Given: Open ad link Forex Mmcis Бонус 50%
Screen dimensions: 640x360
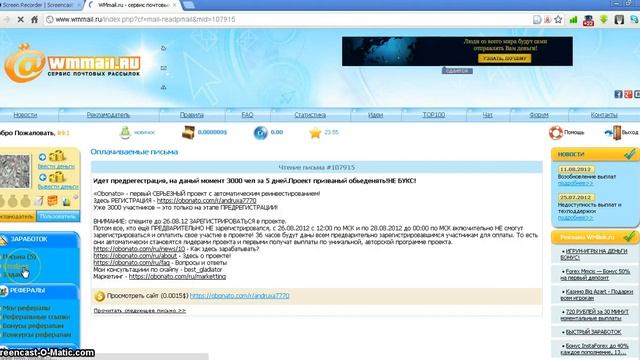Looking at the screenshot, I should pos(596,274).
